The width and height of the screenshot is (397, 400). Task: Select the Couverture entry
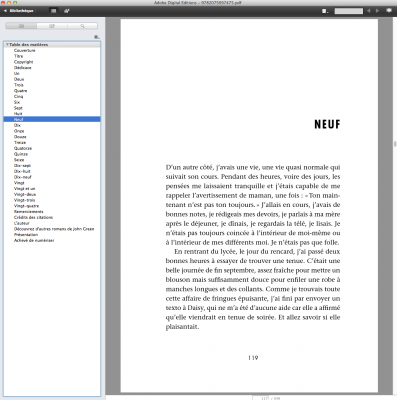(25, 50)
